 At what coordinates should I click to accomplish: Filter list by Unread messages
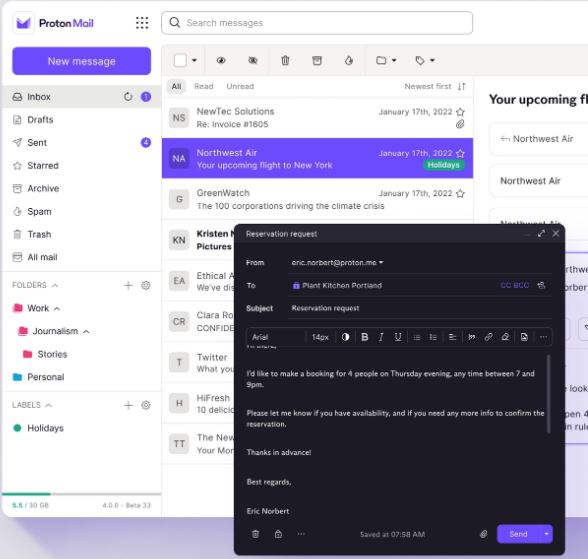240,87
